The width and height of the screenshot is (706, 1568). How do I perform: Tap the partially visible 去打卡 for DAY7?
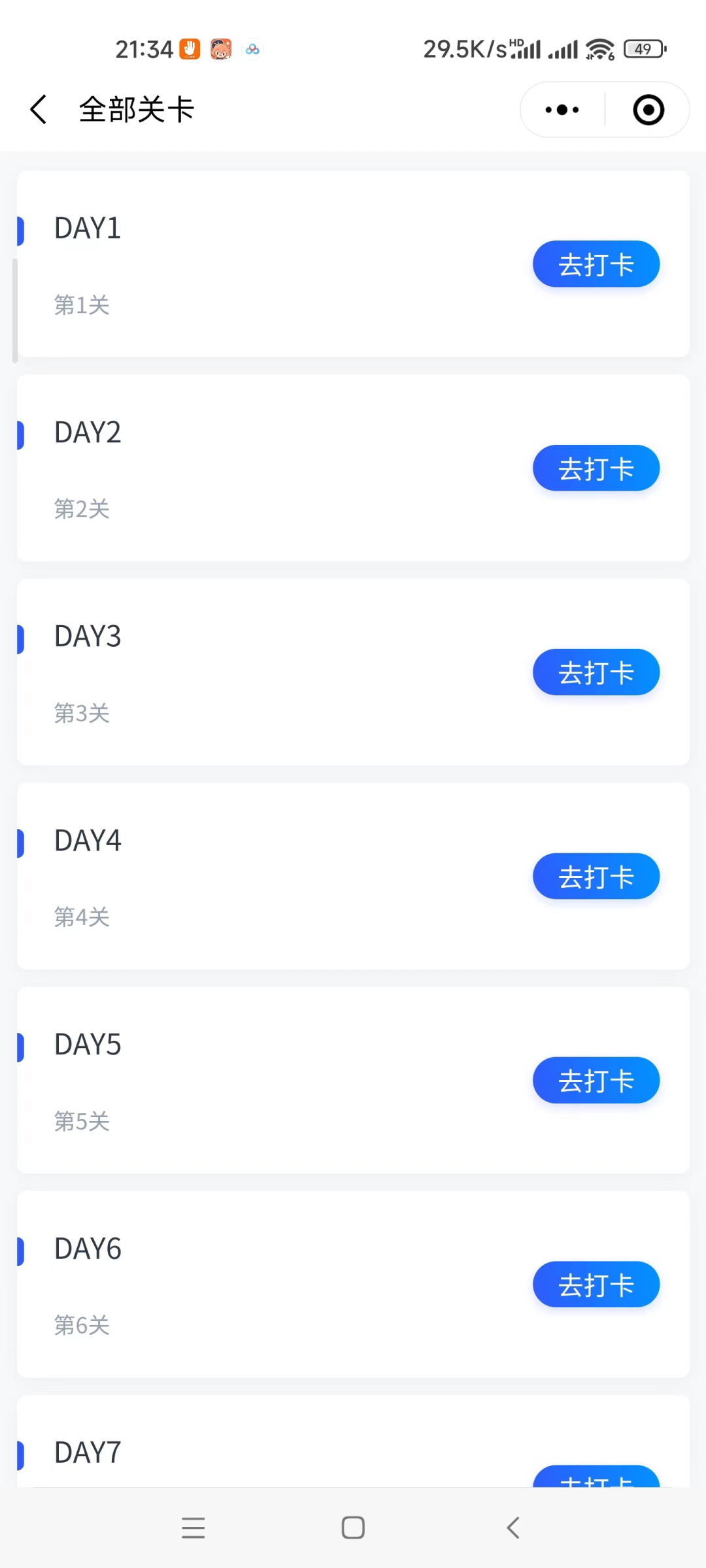(x=596, y=1477)
